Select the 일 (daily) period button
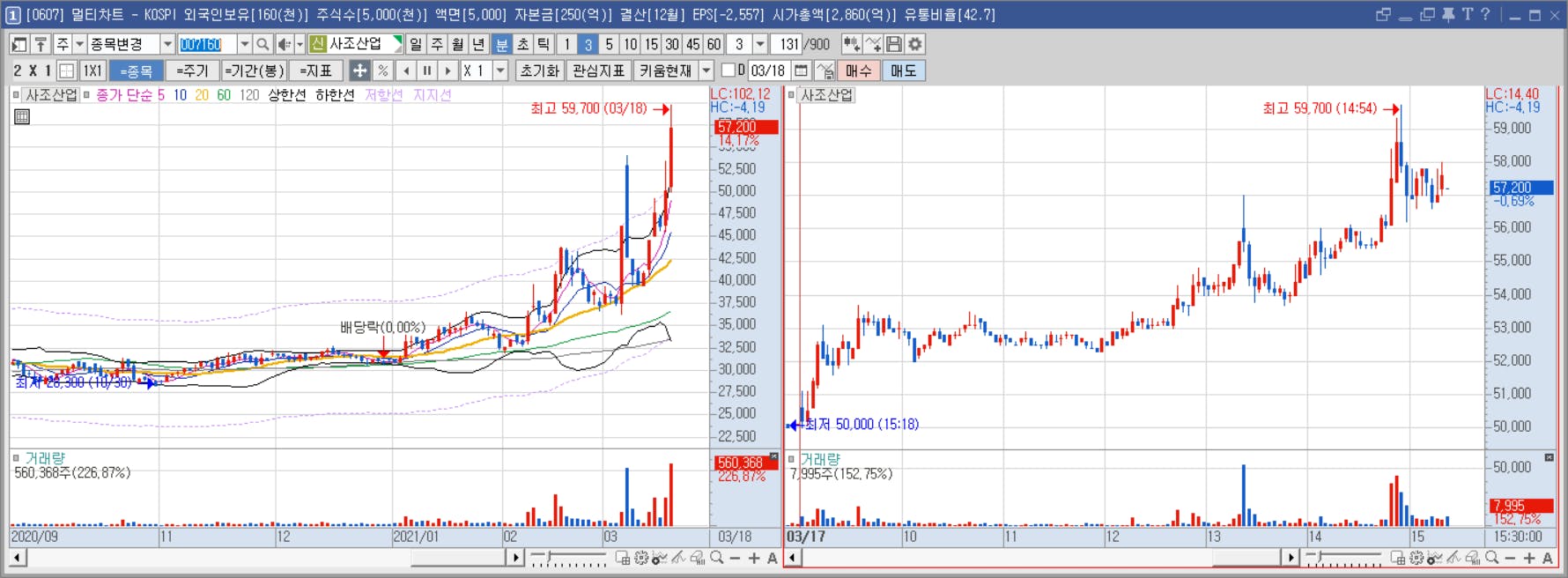Viewport: 1568px width, 578px height. click(416, 44)
